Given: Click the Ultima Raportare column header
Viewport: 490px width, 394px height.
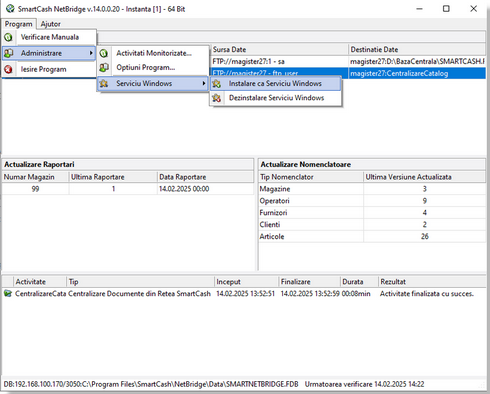Looking at the screenshot, I should 113,177.
